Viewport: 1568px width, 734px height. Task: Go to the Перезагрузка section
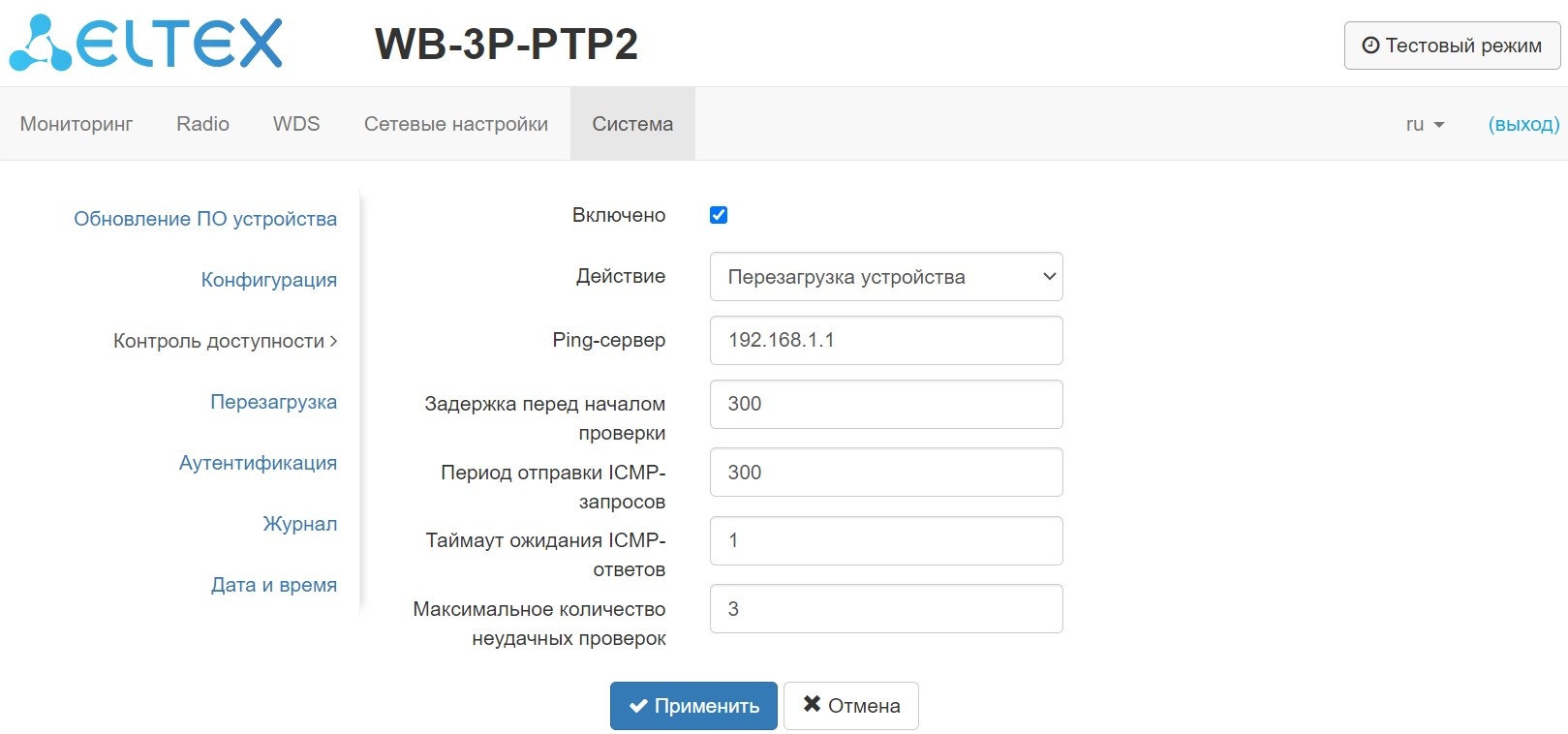274,402
